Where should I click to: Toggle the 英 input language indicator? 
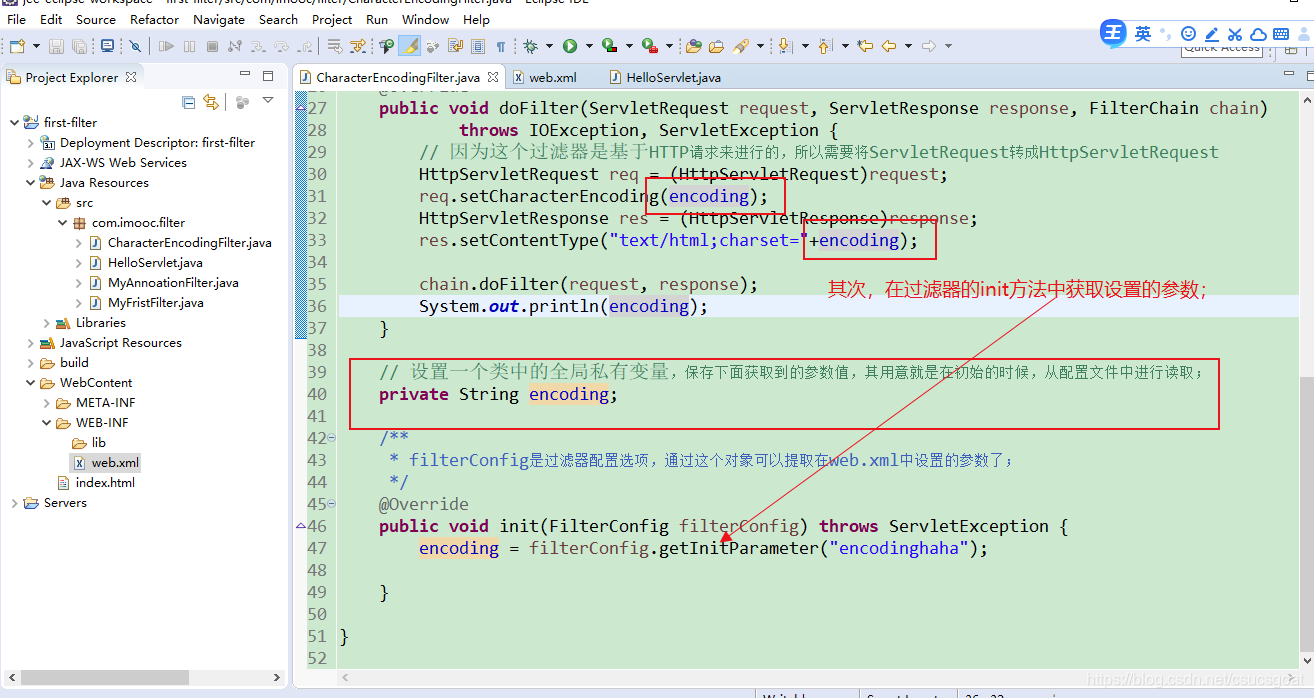[1142, 34]
